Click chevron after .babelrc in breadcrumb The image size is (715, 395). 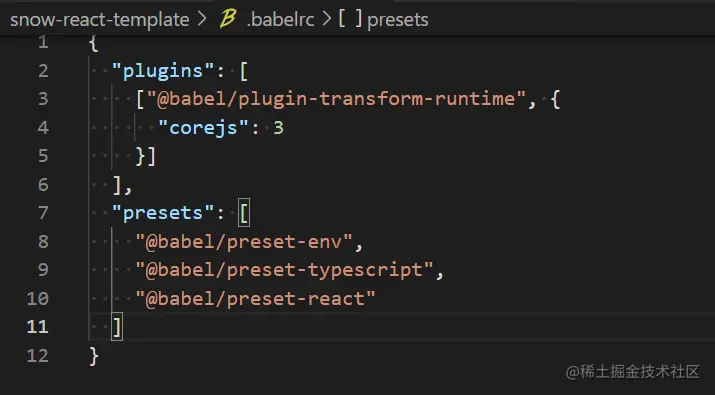326,19
